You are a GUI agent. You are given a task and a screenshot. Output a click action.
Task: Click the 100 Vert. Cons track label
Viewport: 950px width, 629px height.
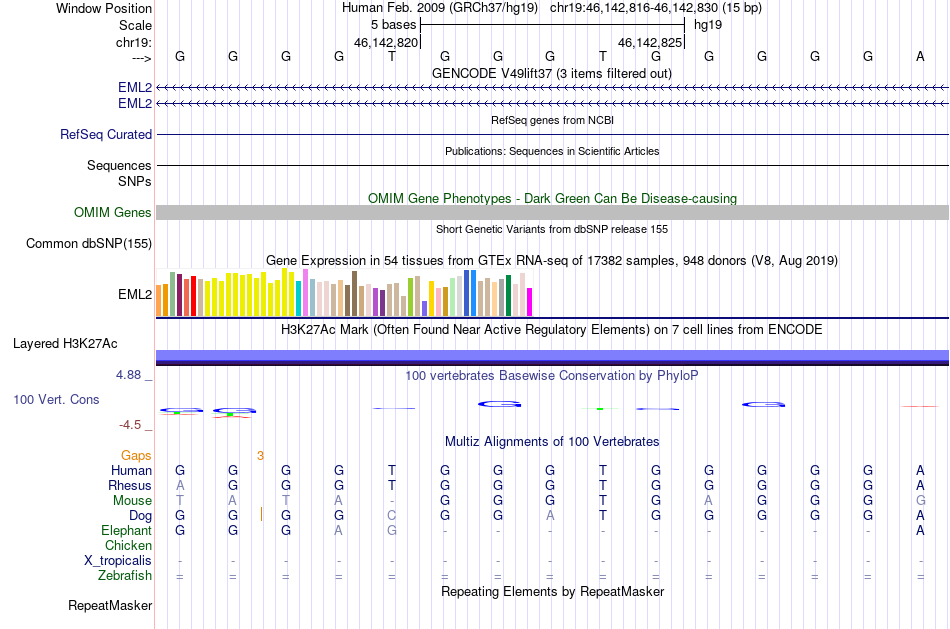pos(56,399)
